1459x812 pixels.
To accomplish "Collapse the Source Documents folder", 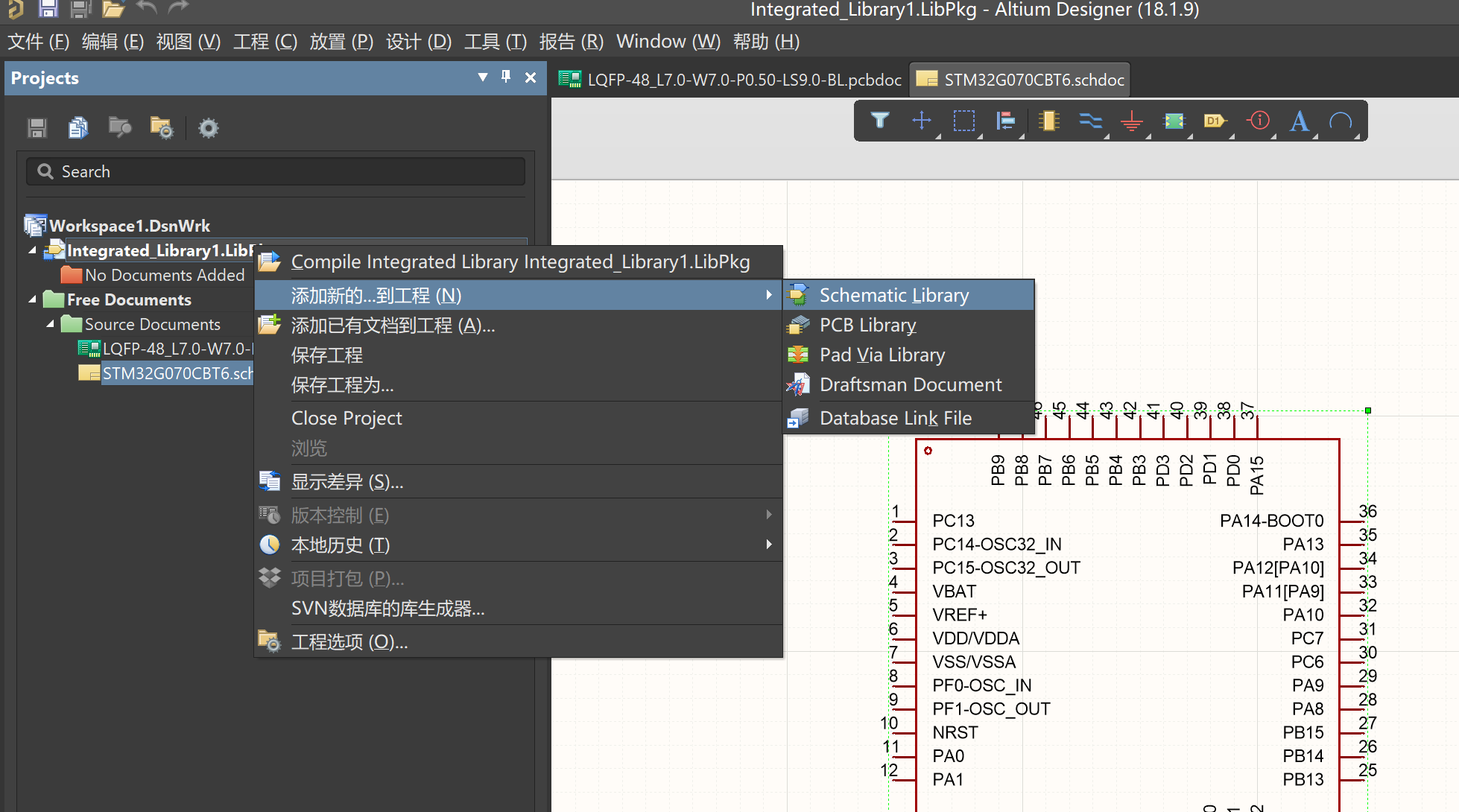I will (x=50, y=324).
